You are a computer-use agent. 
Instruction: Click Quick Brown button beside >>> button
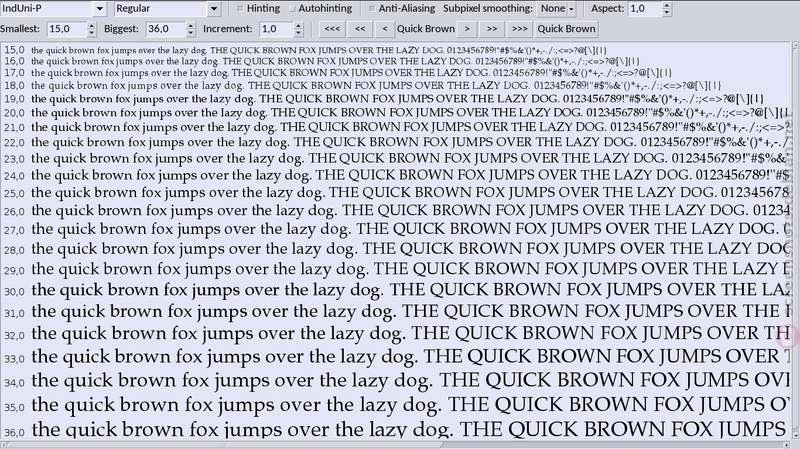click(566, 29)
